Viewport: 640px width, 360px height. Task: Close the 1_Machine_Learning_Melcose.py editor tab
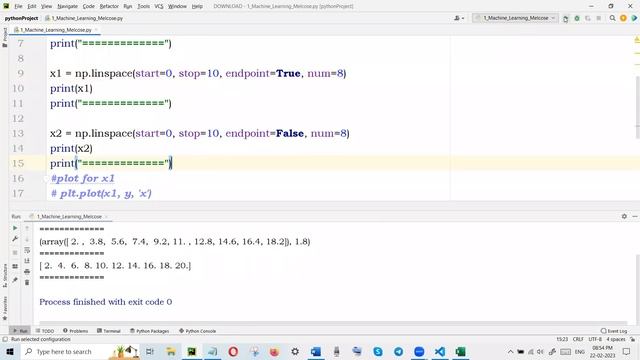click(x=96, y=30)
